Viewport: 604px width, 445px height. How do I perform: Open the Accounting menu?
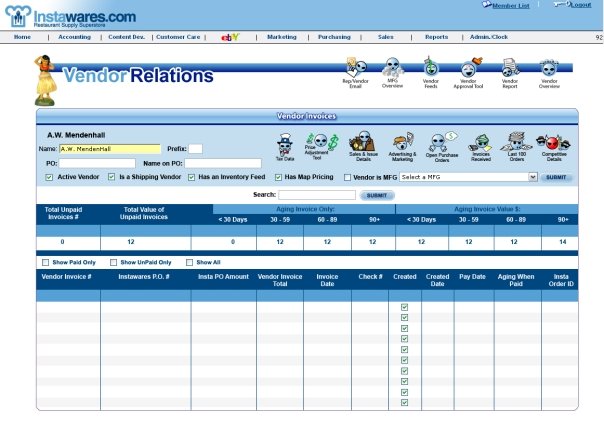(x=74, y=36)
